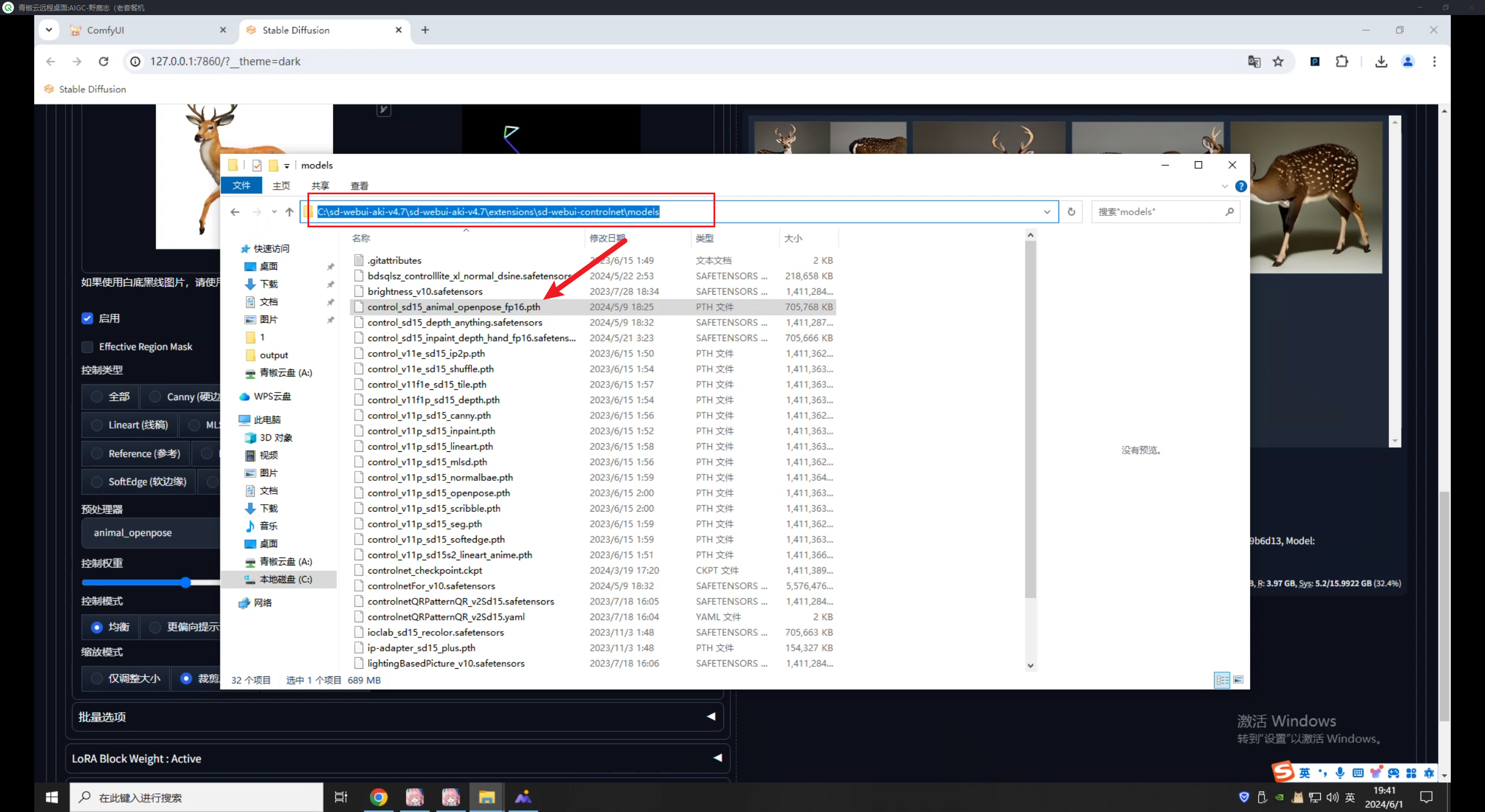Image resolution: width=1485 pixels, height=812 pixels.
Task: Open the Chrome three-dot menu
Action: pos(1435,61)
